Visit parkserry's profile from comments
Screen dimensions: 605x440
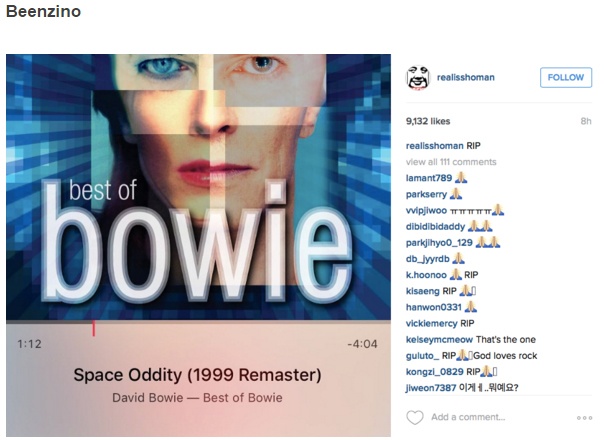[x=426, y=194]
